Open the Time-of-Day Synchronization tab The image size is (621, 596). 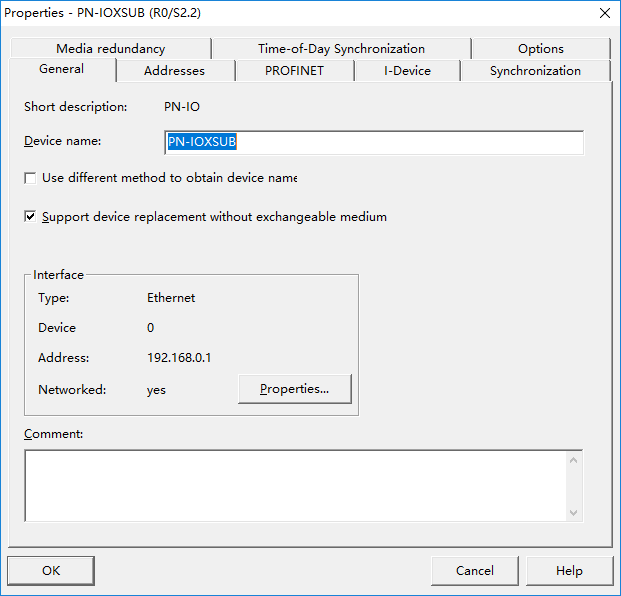coord(341,49)
